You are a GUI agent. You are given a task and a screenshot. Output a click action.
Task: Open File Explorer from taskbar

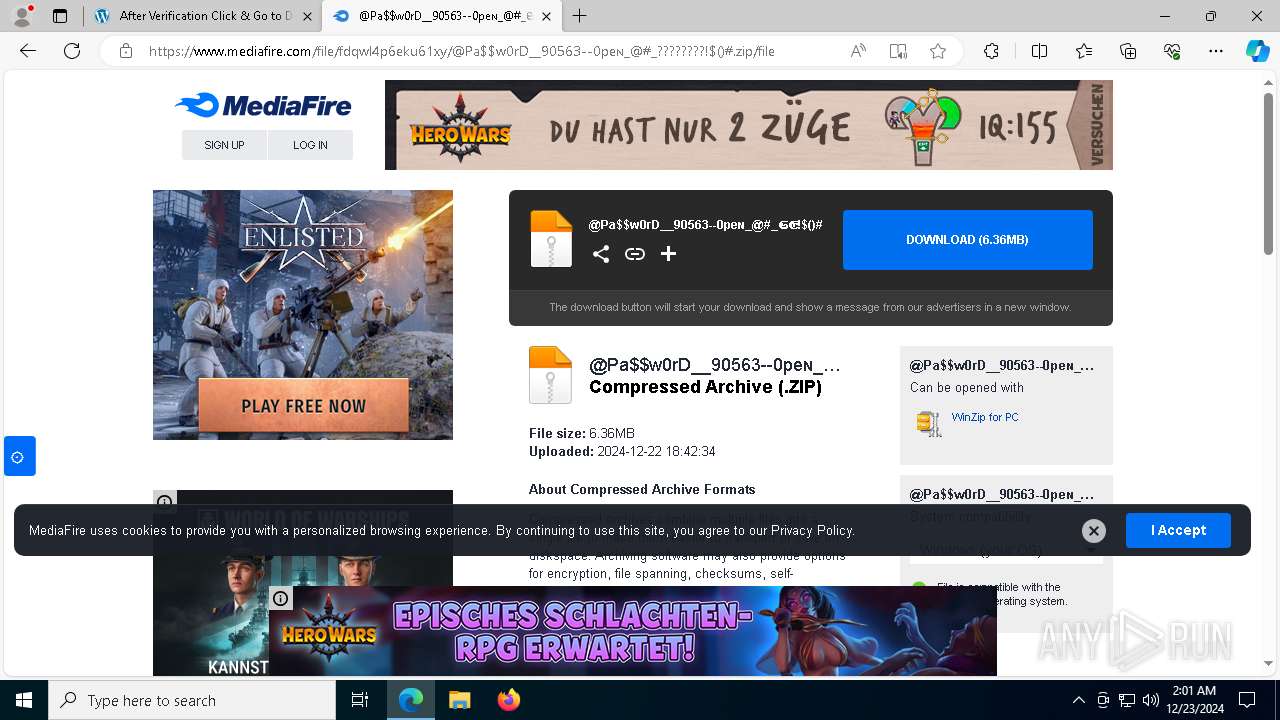click(459, 700)
